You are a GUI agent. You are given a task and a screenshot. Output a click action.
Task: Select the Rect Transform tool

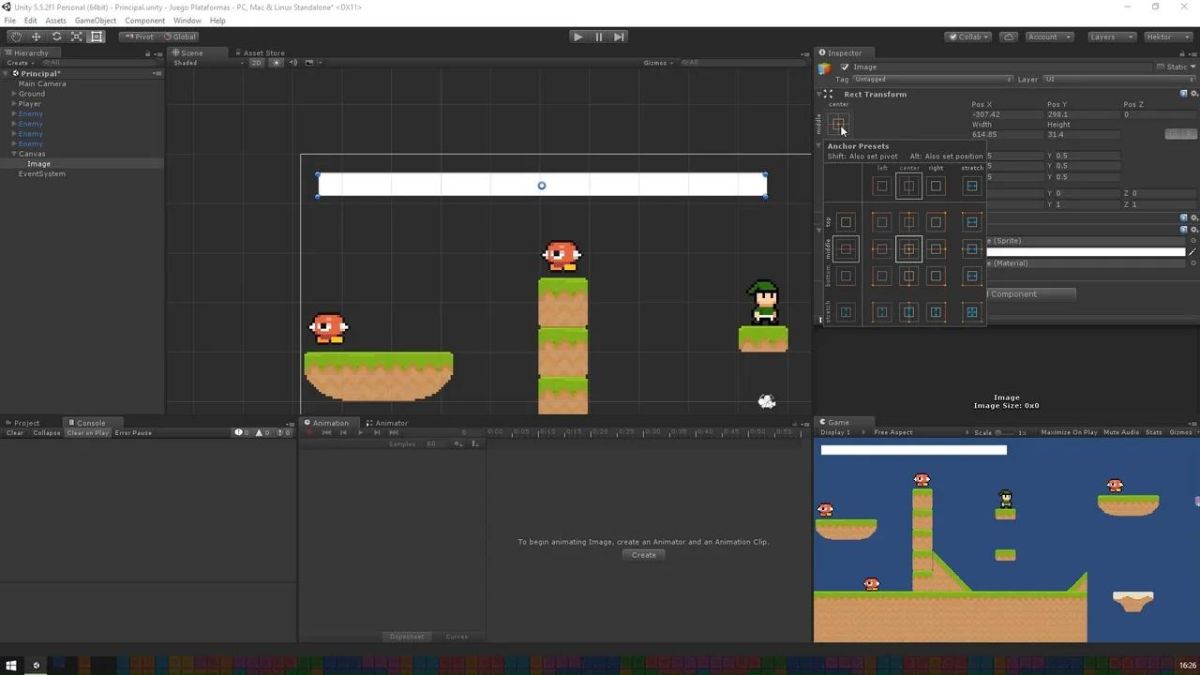point(96,37)
